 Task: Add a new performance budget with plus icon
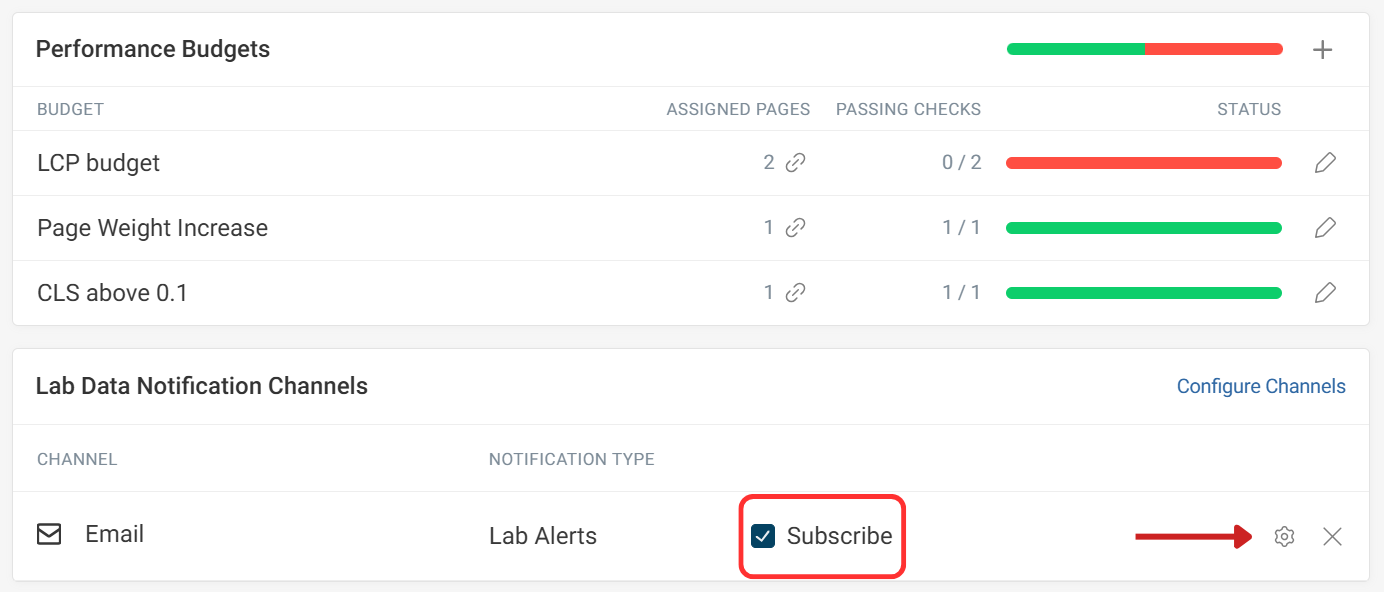1322,50
